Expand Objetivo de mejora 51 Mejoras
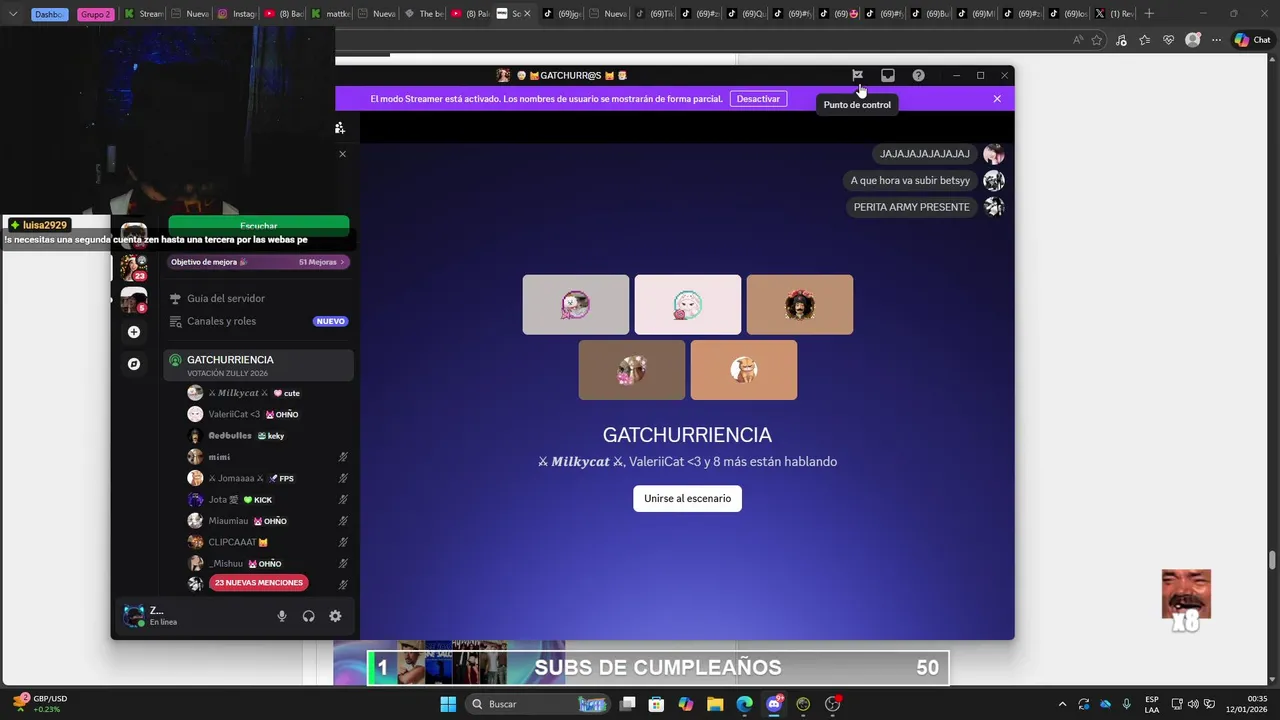Viewport: 1280px width, 720px height. click(258, 262)
